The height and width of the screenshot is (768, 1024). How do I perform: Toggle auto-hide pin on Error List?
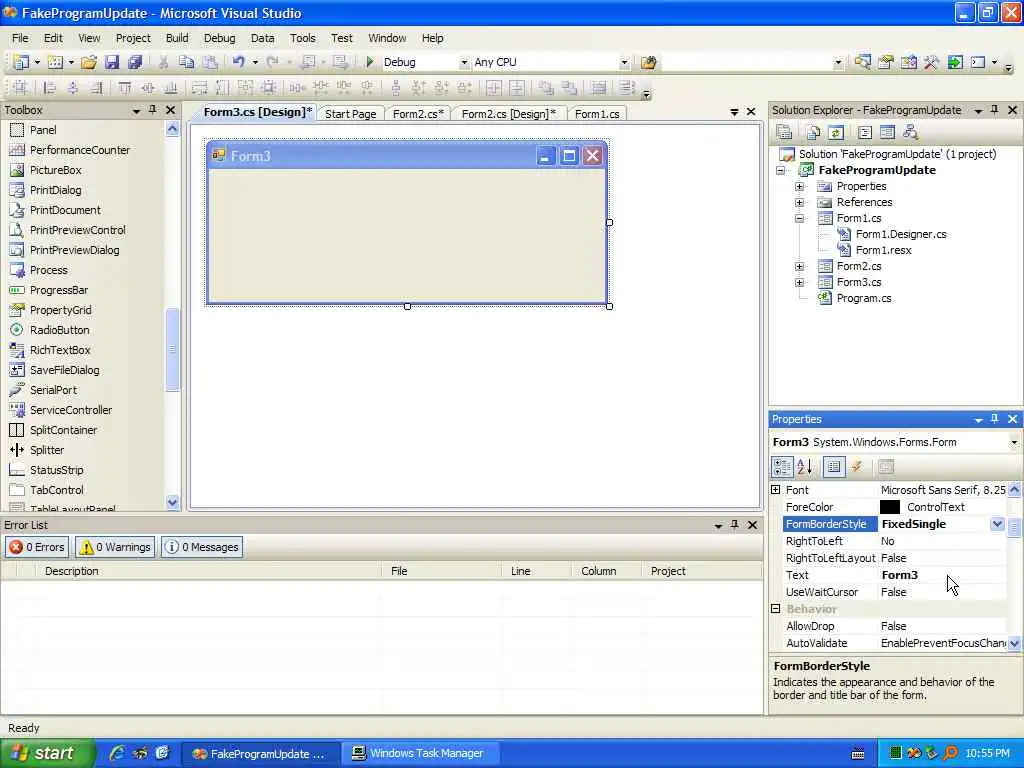coord(735,524)
